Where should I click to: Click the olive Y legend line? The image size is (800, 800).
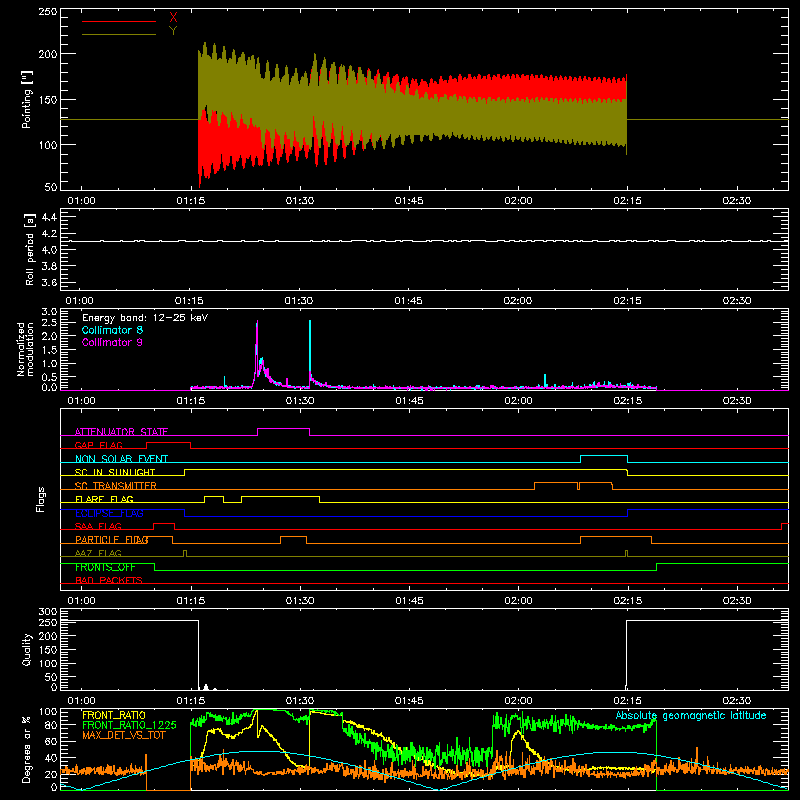tap(119, 34)
